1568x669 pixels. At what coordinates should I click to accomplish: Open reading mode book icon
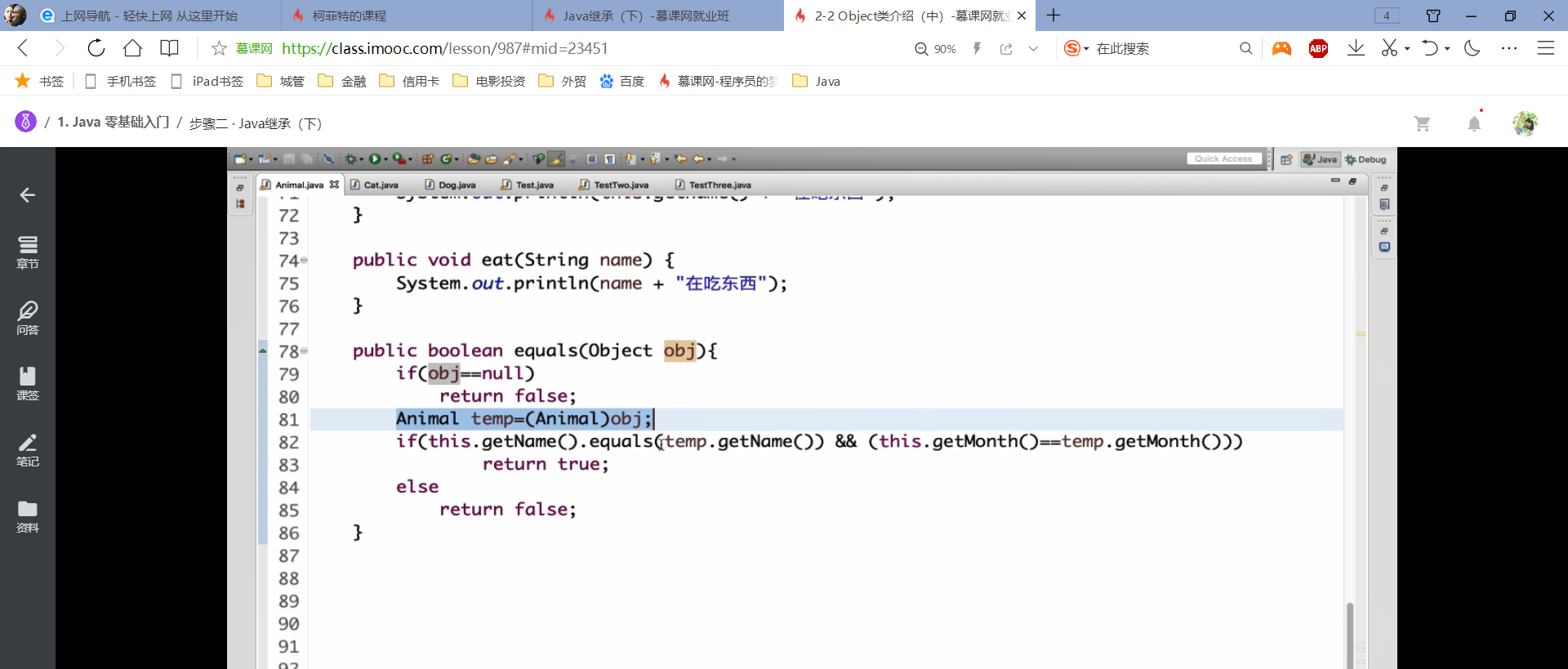pos(169,48)
